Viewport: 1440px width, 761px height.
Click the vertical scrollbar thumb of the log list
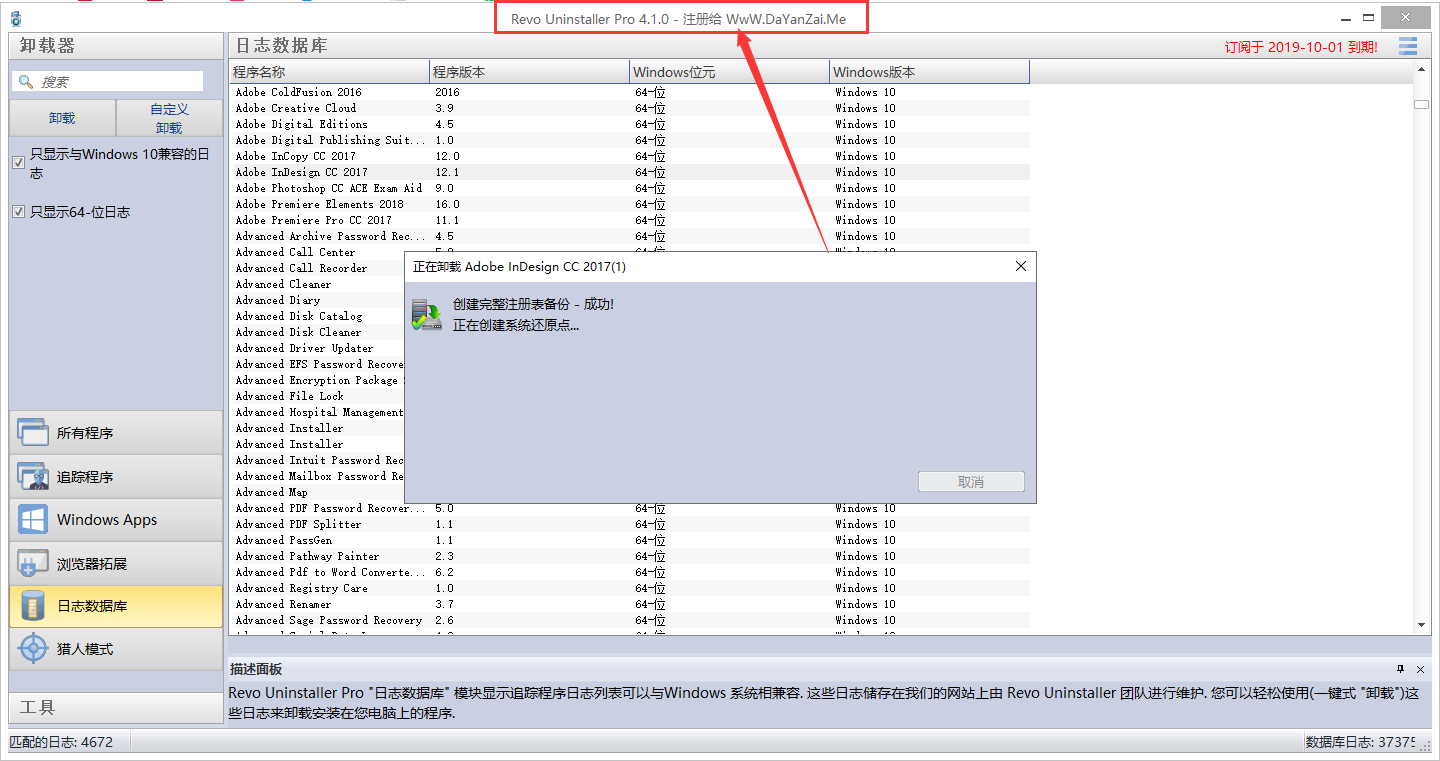[x=1421, y=104]
